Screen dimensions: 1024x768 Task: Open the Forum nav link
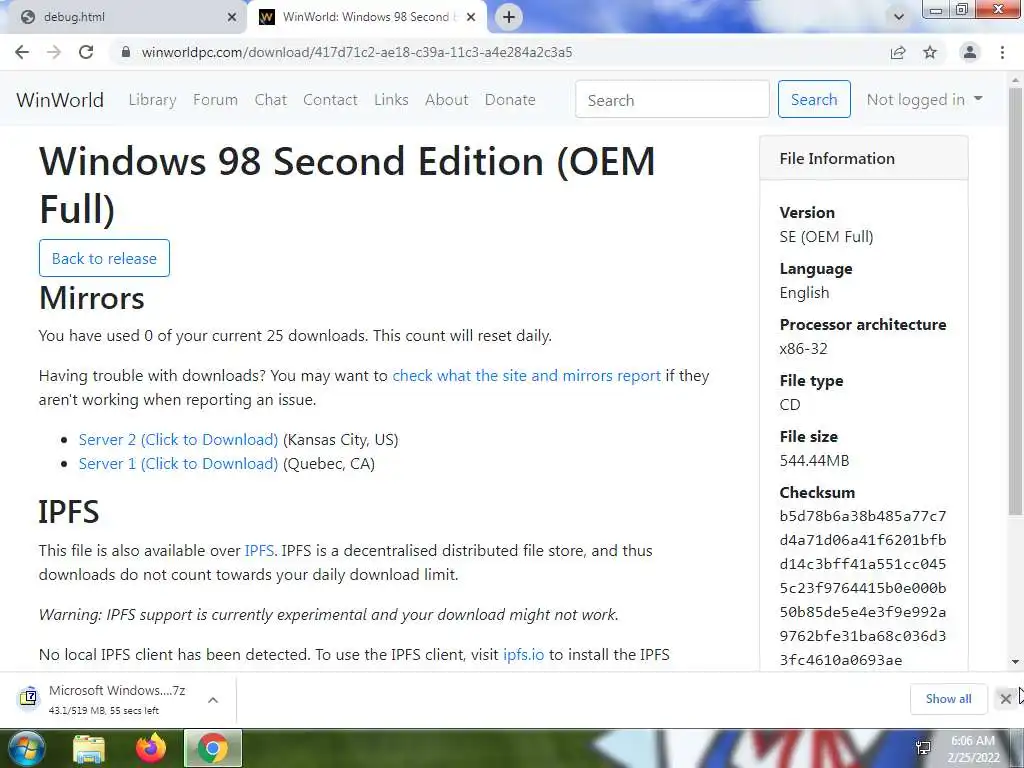(216, 100)
